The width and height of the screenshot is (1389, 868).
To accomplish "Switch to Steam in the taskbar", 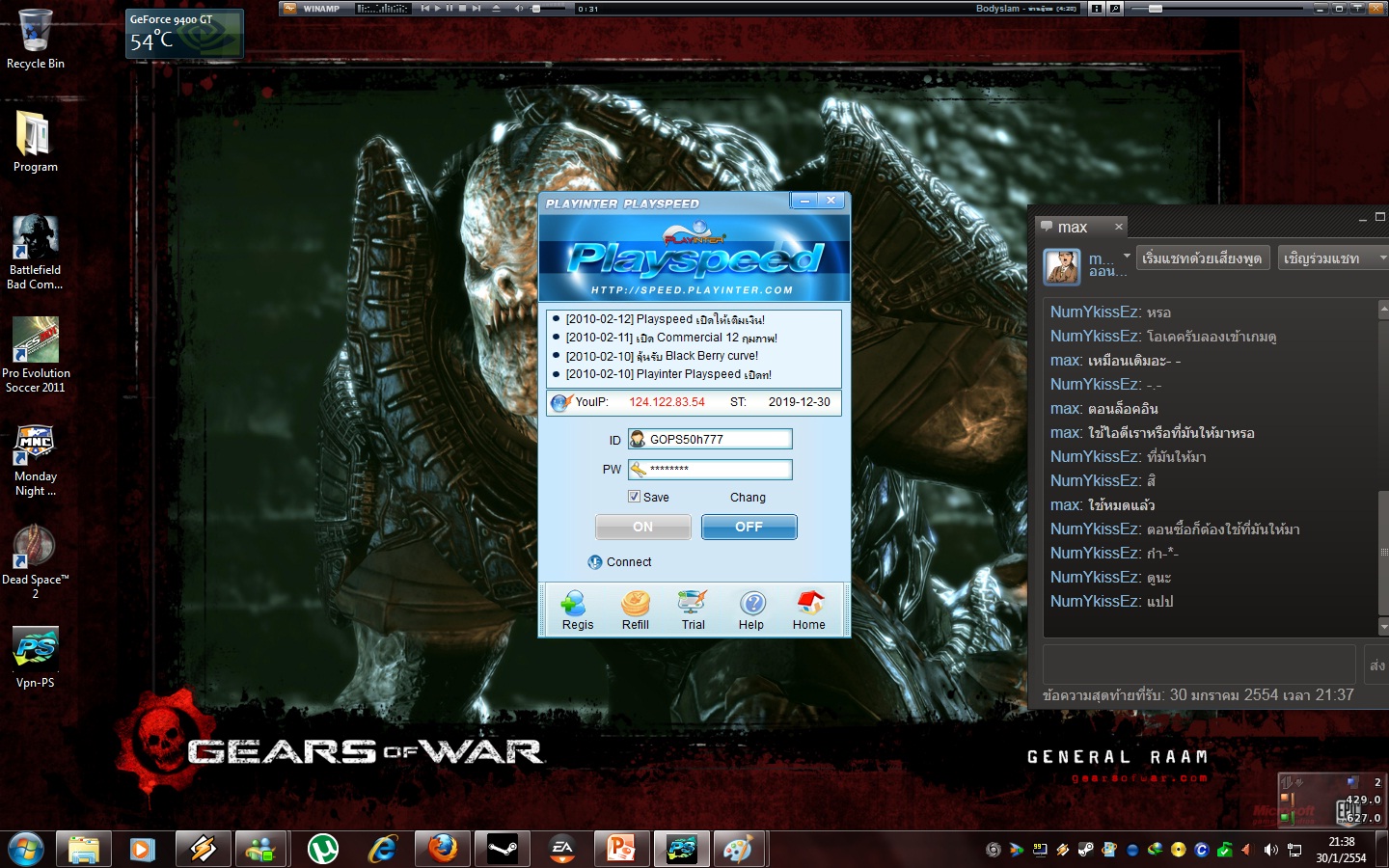I will click(x=503, y=849).
